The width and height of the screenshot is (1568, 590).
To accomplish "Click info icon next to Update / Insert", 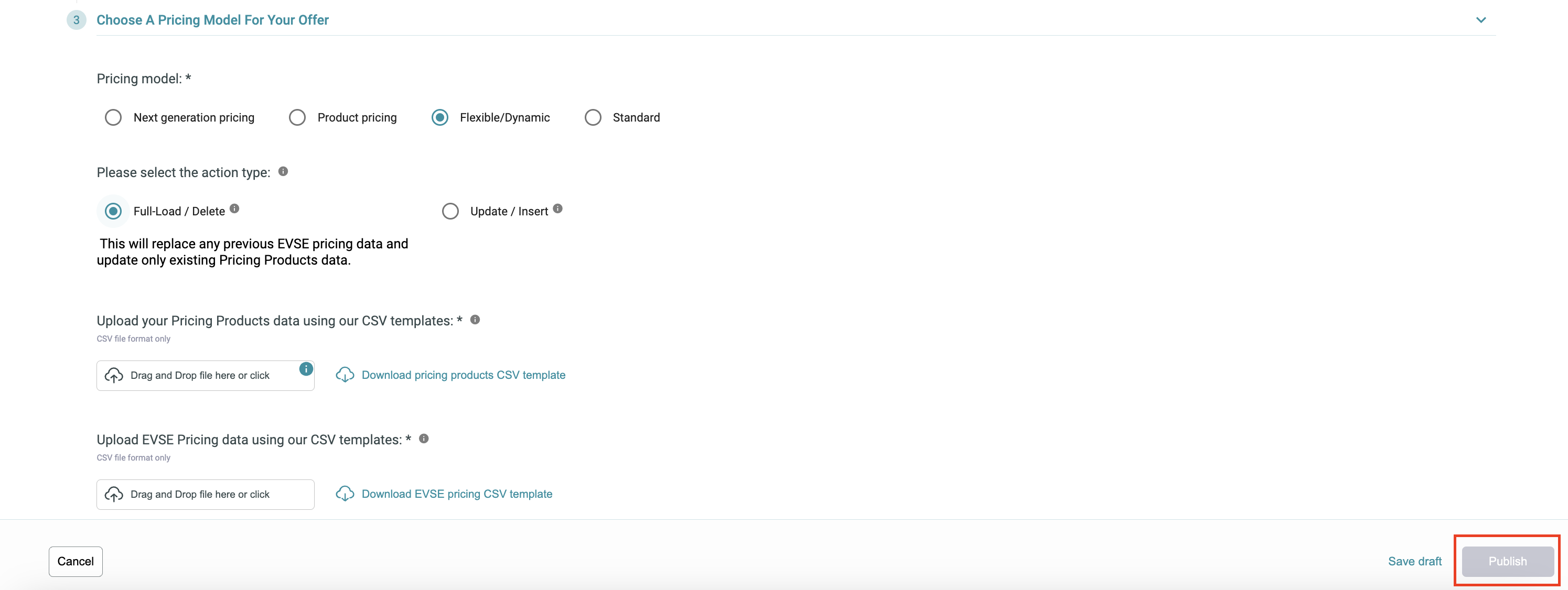I will [557, 209].
